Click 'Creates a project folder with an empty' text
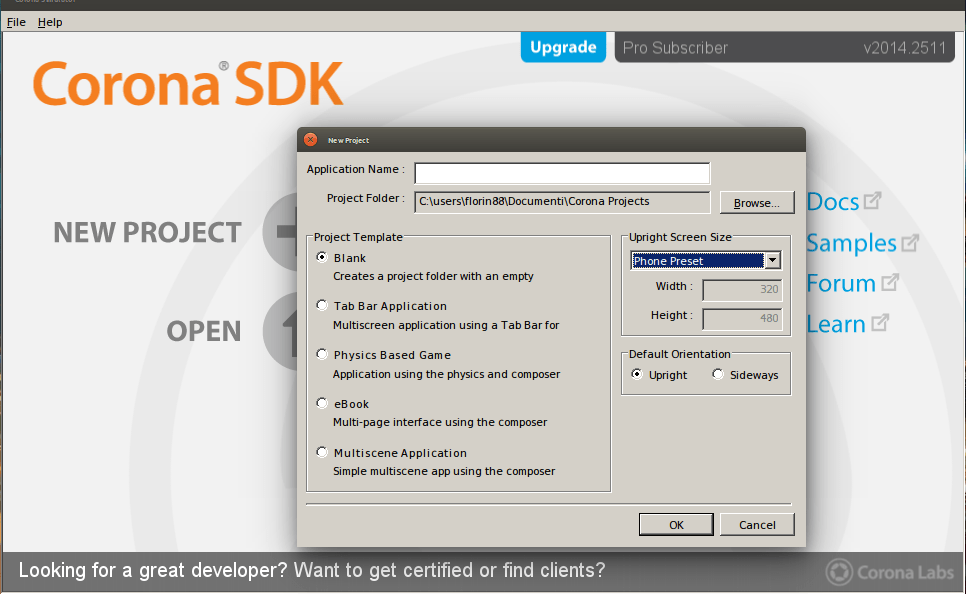The height and width of the screenshot is (594, 966). click(433, 276)
